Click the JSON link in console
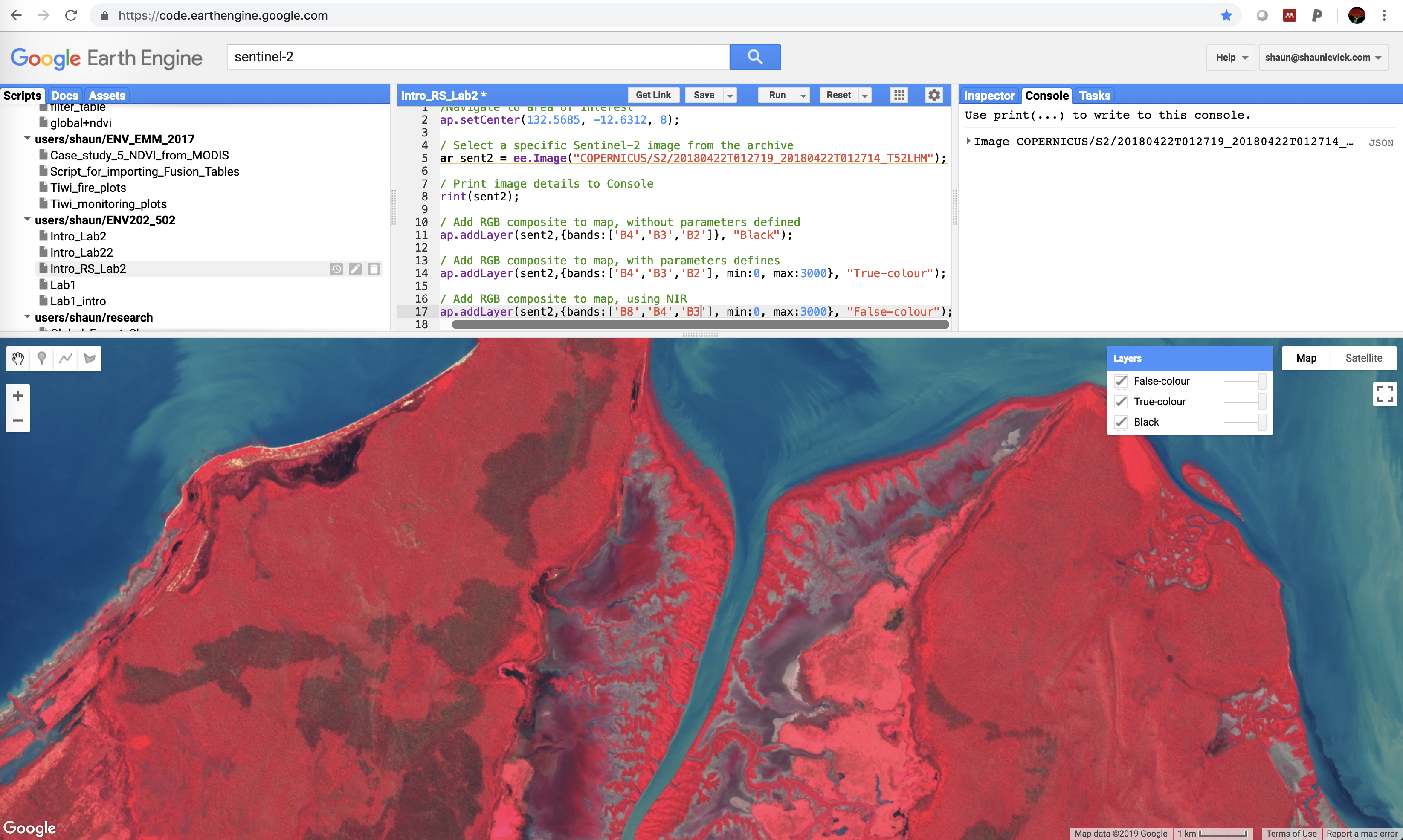This screenshot has height=840, width=1403. (1381, 143)
